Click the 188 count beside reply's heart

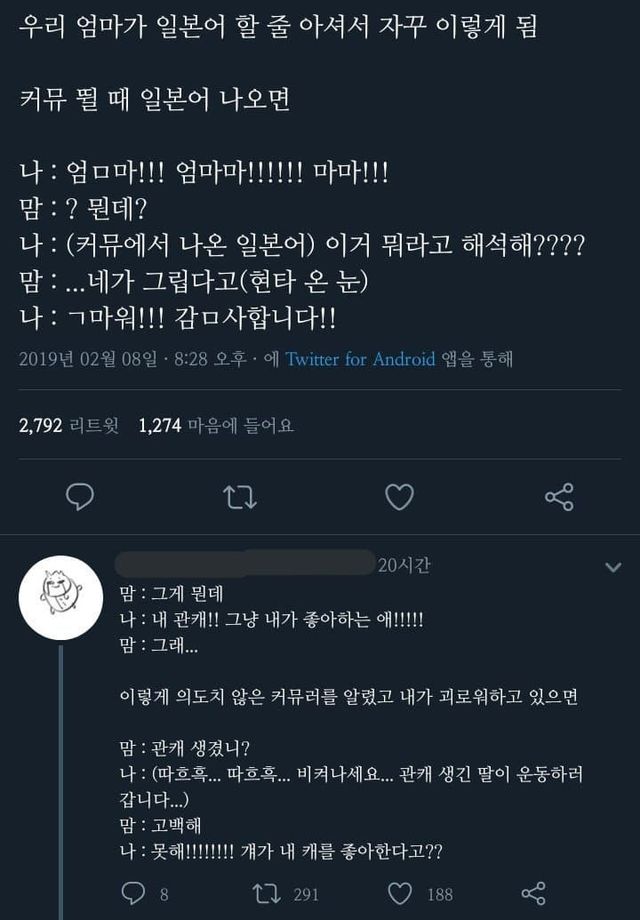click(x=440, y=894)
